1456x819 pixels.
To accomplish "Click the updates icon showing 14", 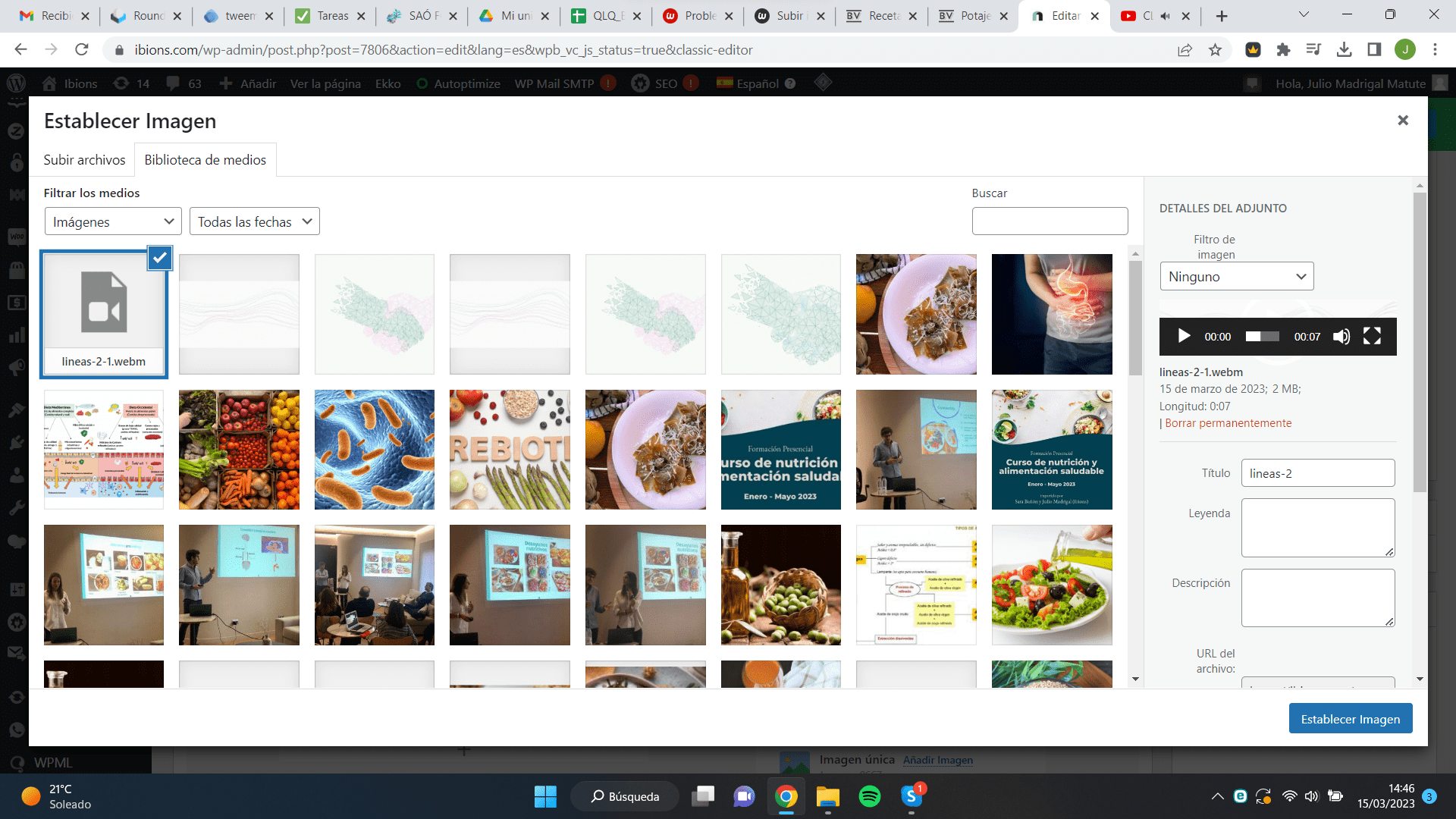I will [x=131, y=83].
